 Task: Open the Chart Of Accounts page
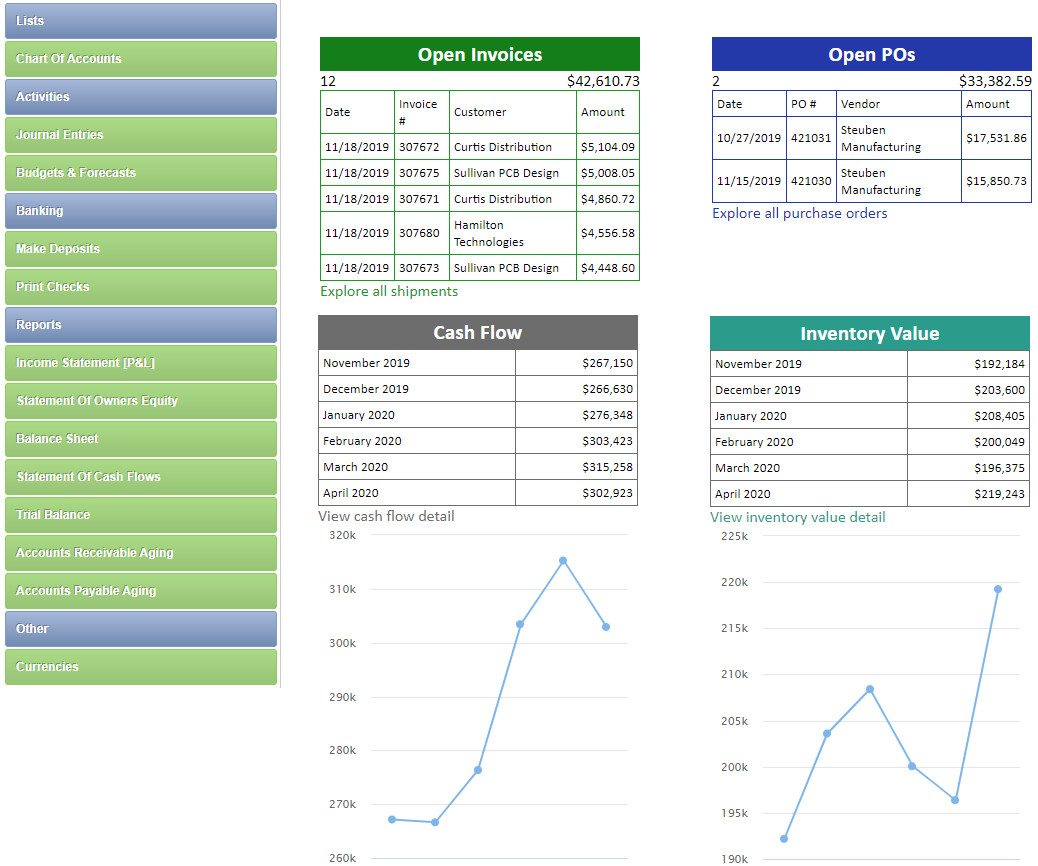coord(140,59)
